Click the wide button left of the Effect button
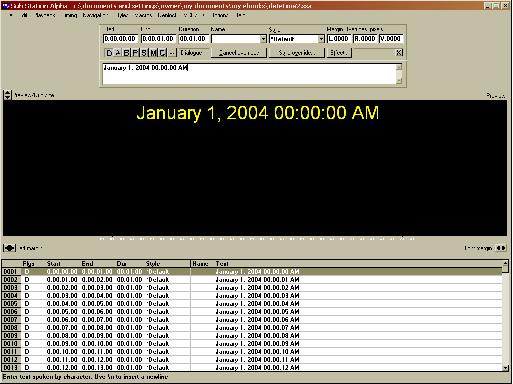 click(296, 53)
